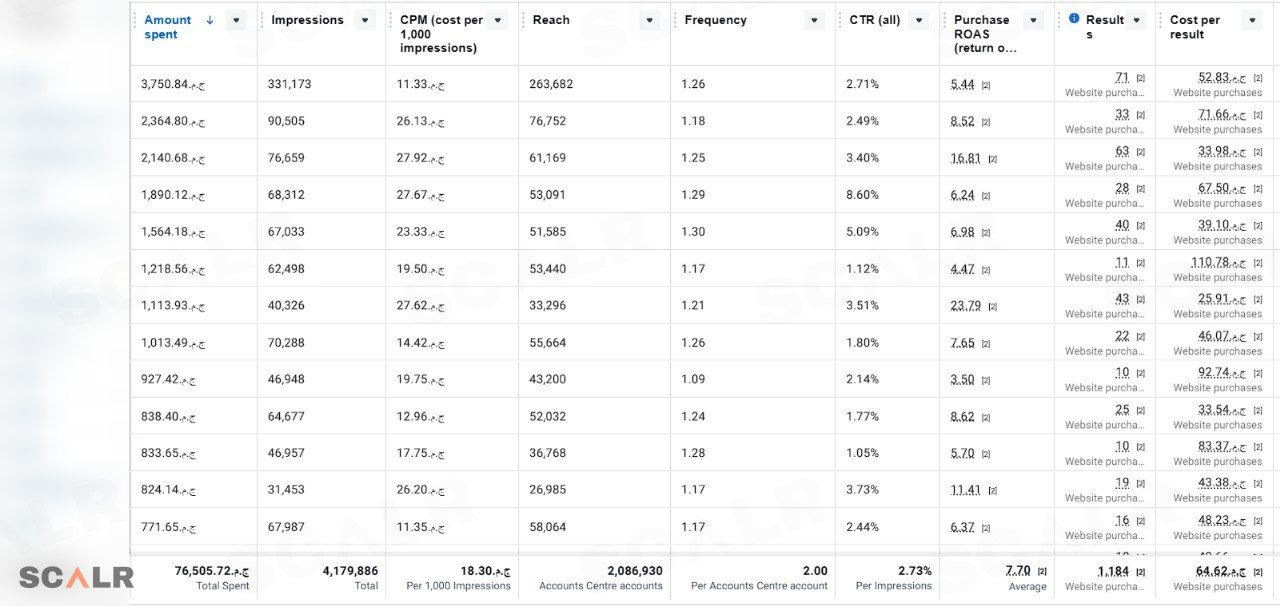
Task: Click the [2] footnote icon beside 71 results
Action: point(1140,78)
